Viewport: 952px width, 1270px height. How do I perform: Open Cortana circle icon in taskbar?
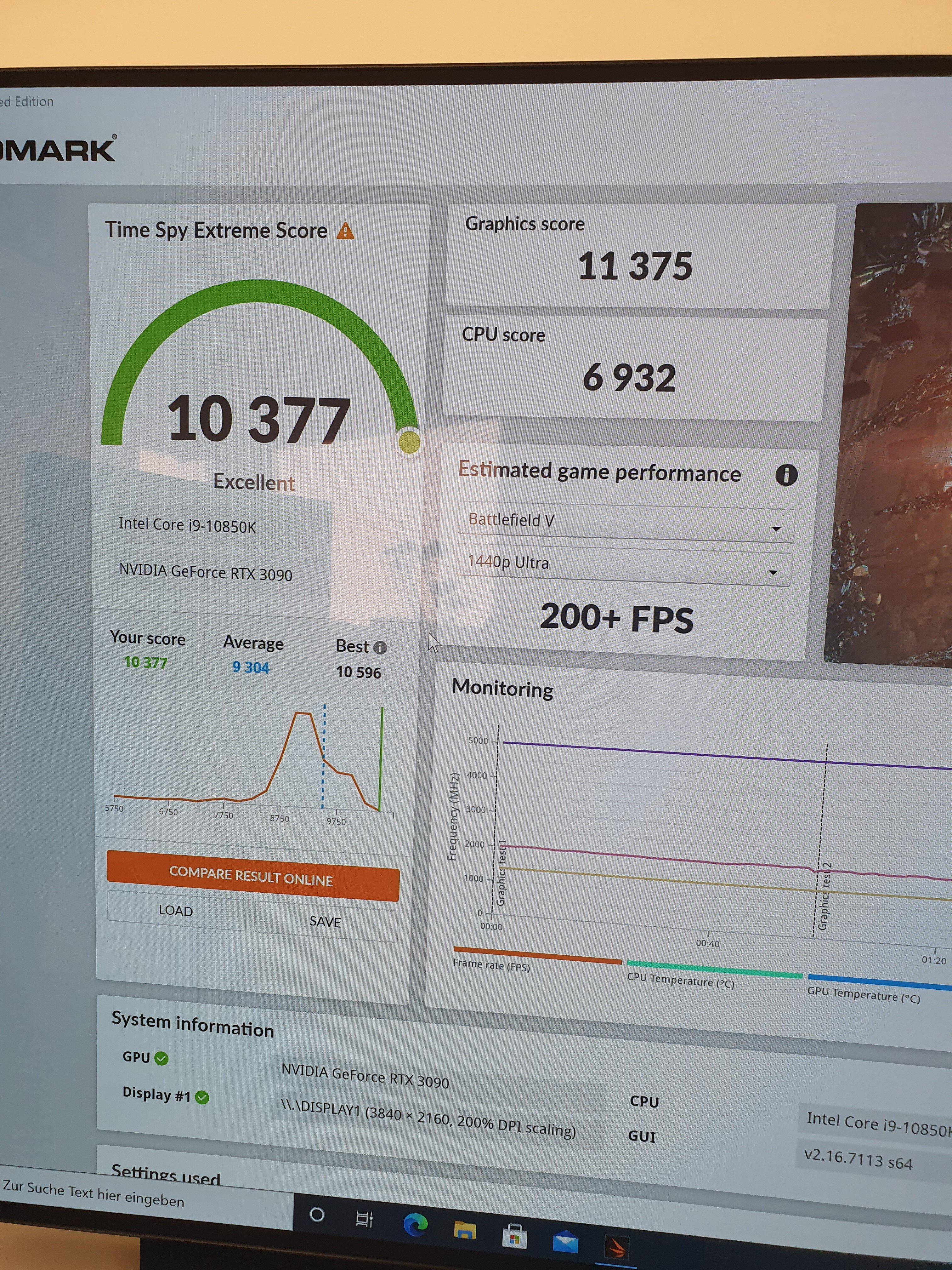(x=317, y=1214)
